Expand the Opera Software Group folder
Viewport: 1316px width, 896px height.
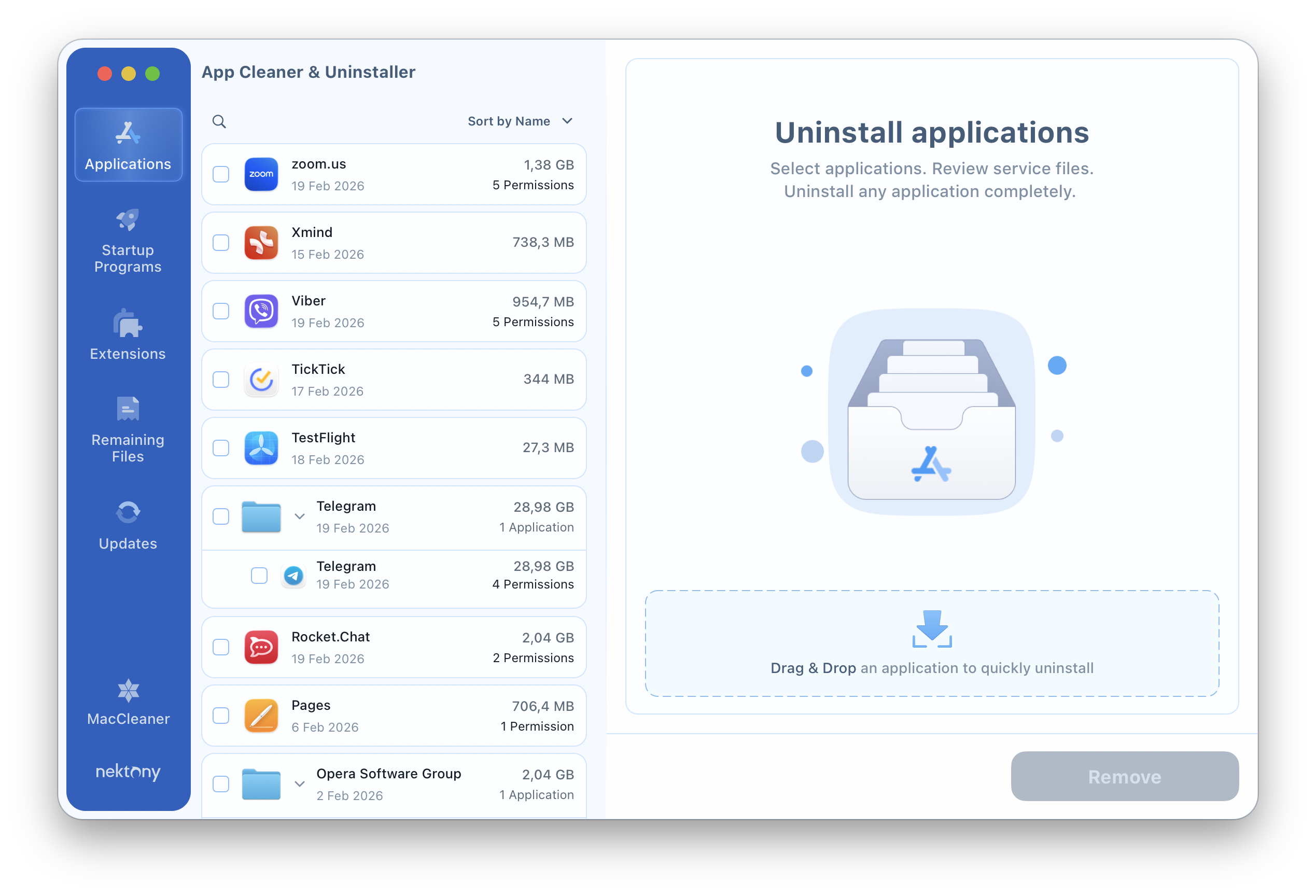pos(300,784)
